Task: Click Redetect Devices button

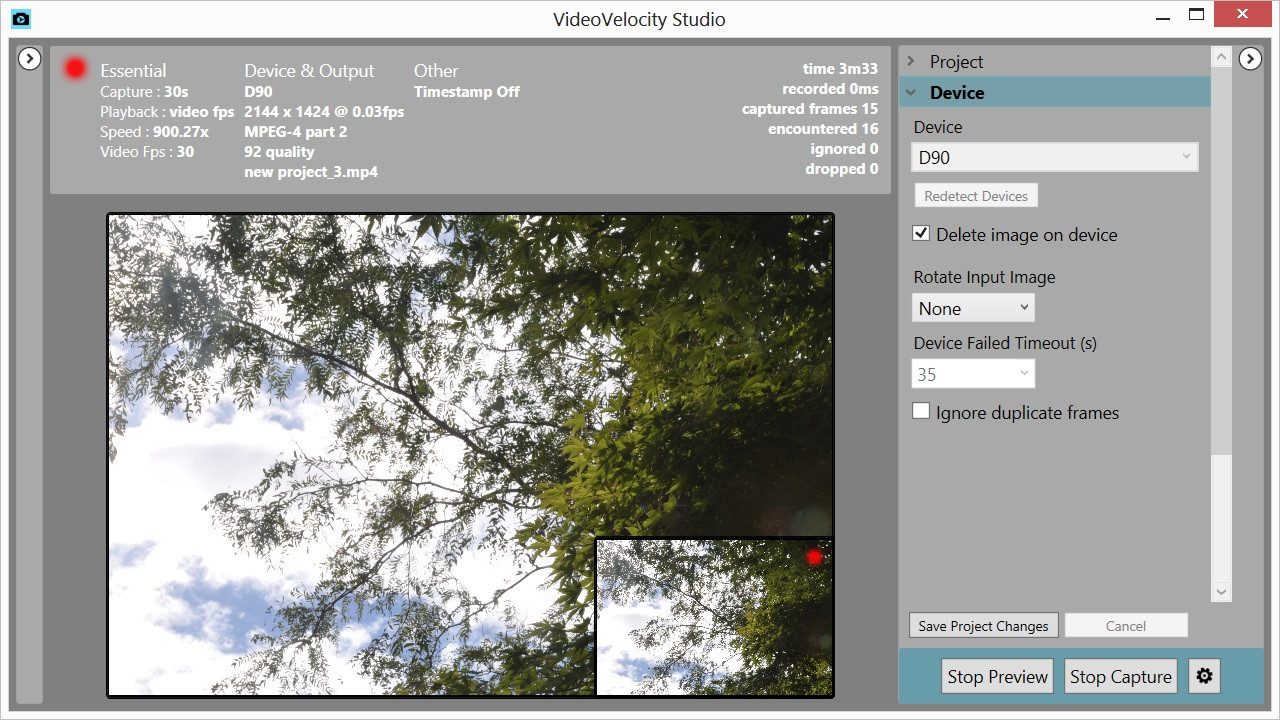Action: [x=976, y=196]
